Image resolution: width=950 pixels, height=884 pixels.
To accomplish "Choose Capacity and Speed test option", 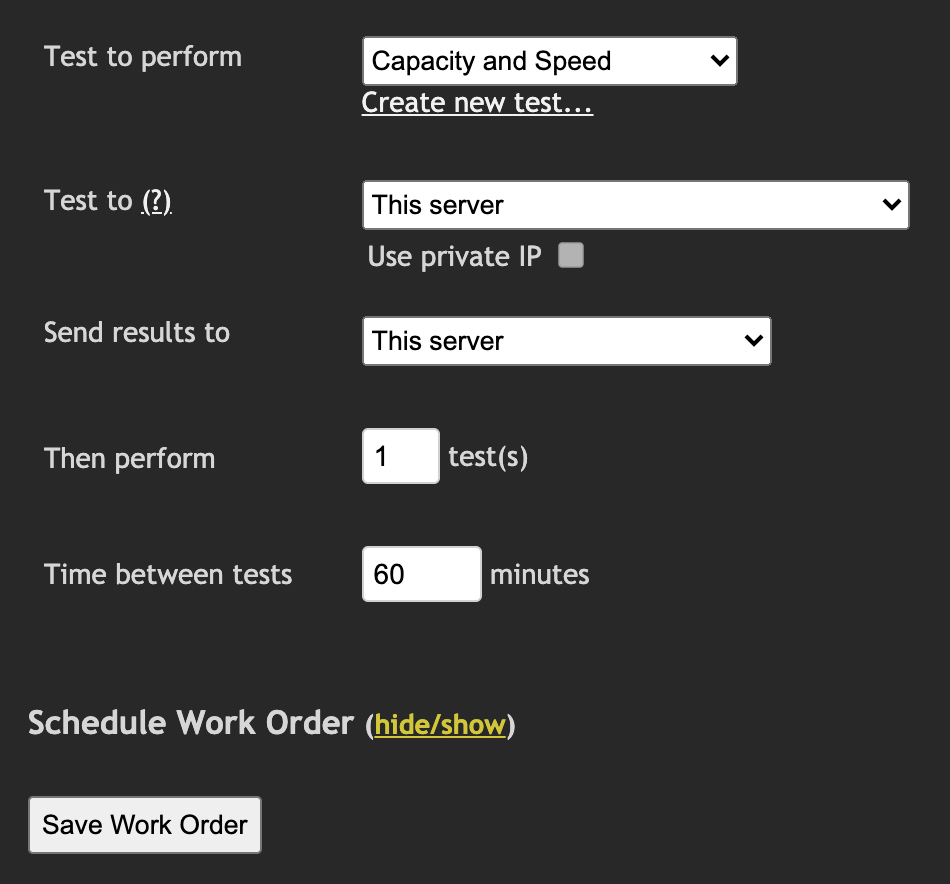I will pos(549,61).
